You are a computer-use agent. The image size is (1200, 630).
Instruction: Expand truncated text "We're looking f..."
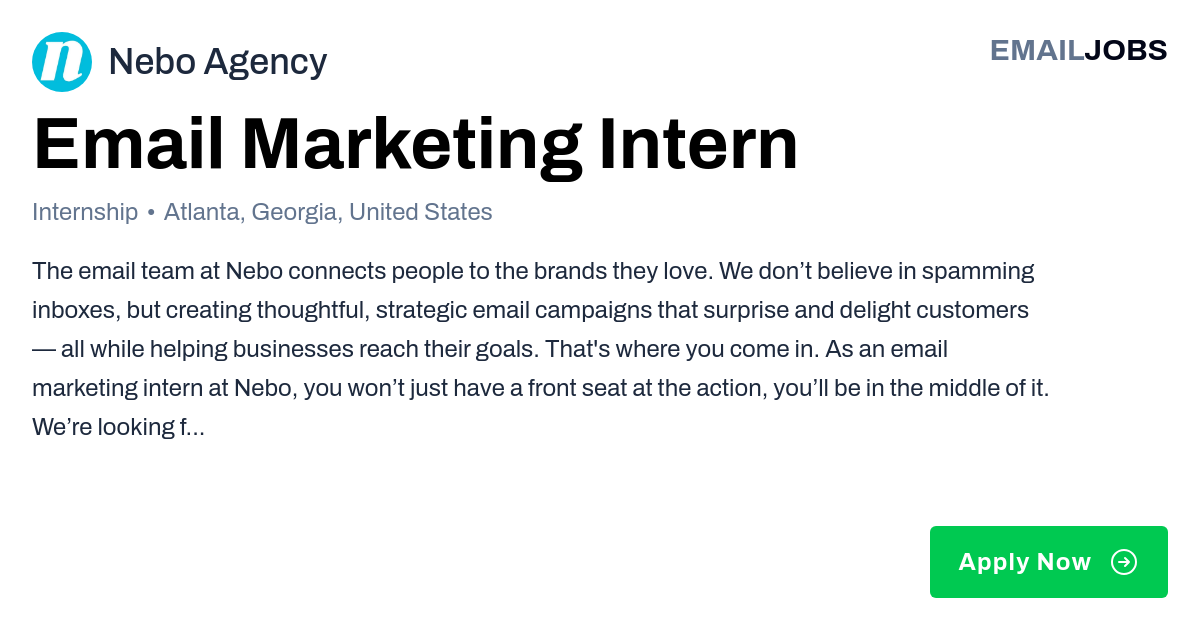click(x=118, y=427)
